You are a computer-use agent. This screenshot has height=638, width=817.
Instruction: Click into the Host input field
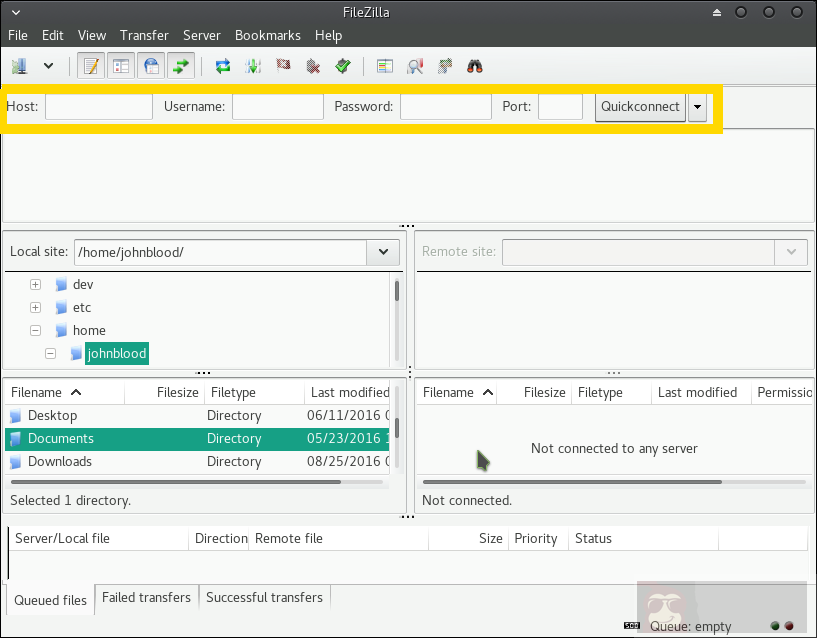pyautogui.click(x=99, y=107)
